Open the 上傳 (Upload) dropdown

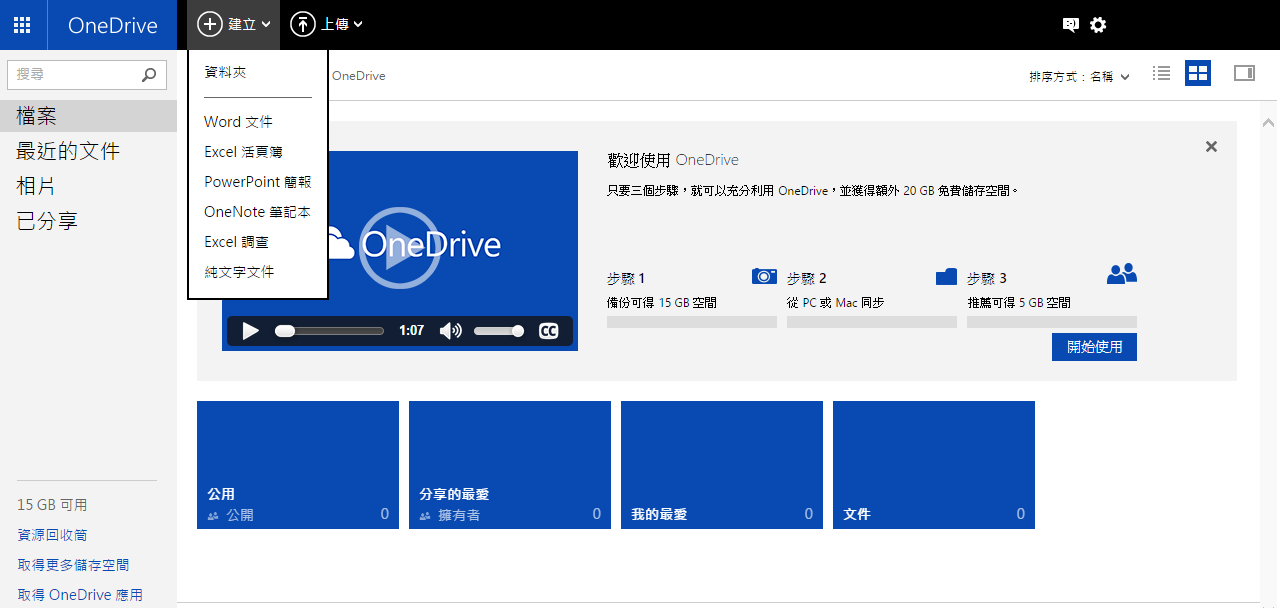coord(326,25)
